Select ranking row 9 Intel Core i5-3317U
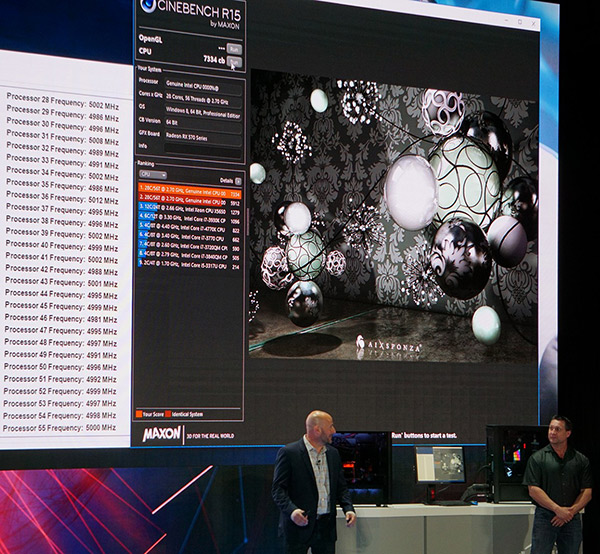 [x=189, y=264]
